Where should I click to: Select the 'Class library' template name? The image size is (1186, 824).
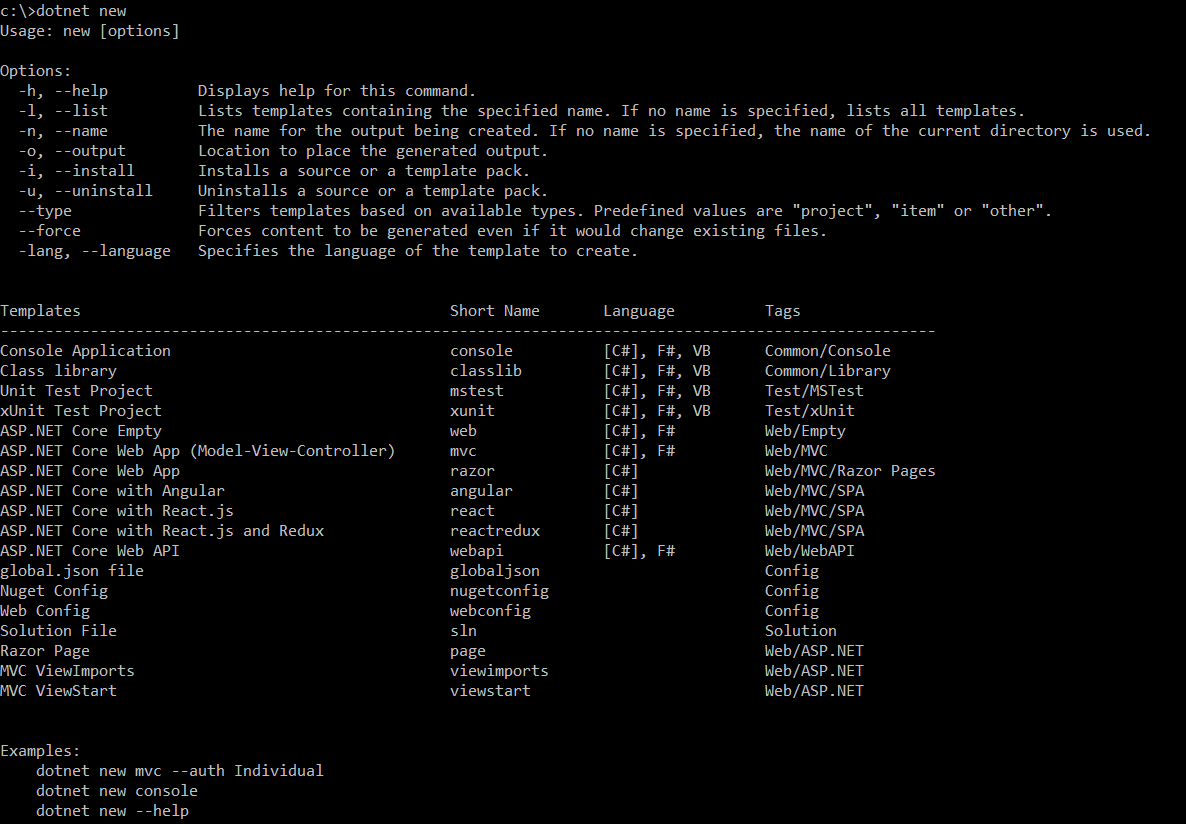58,371
